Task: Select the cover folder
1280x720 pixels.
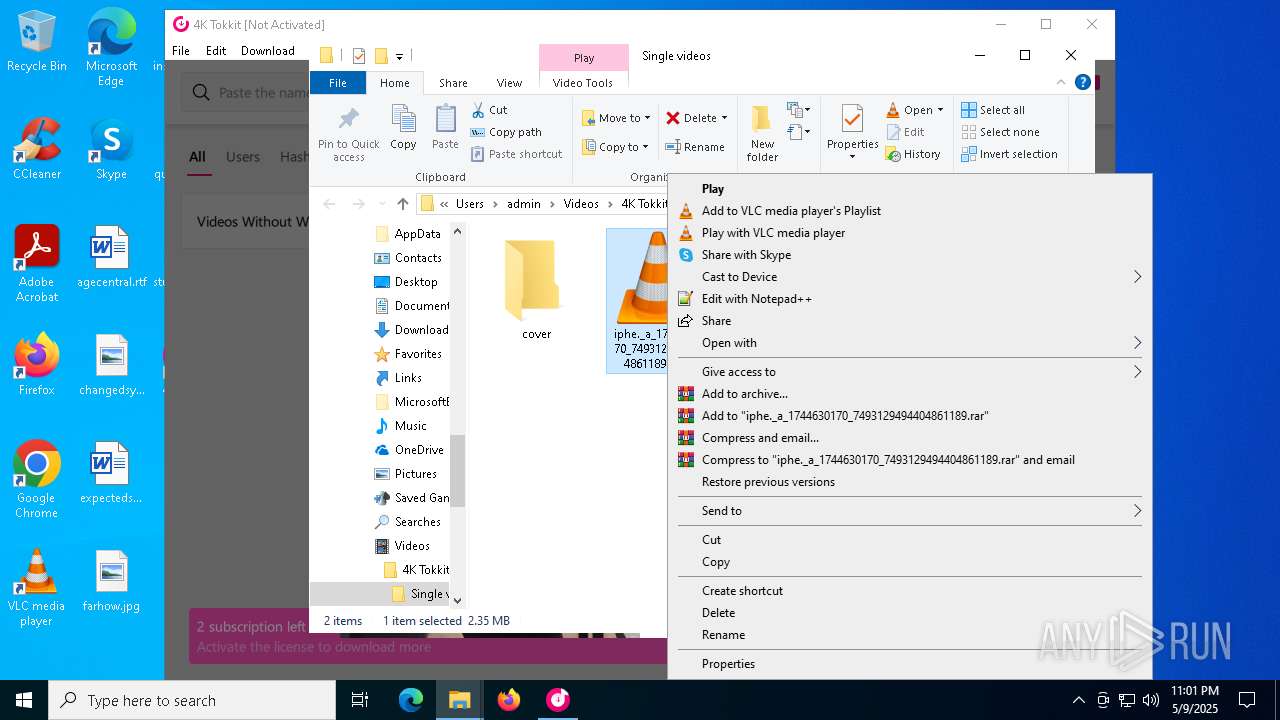Action: point(536,290)
